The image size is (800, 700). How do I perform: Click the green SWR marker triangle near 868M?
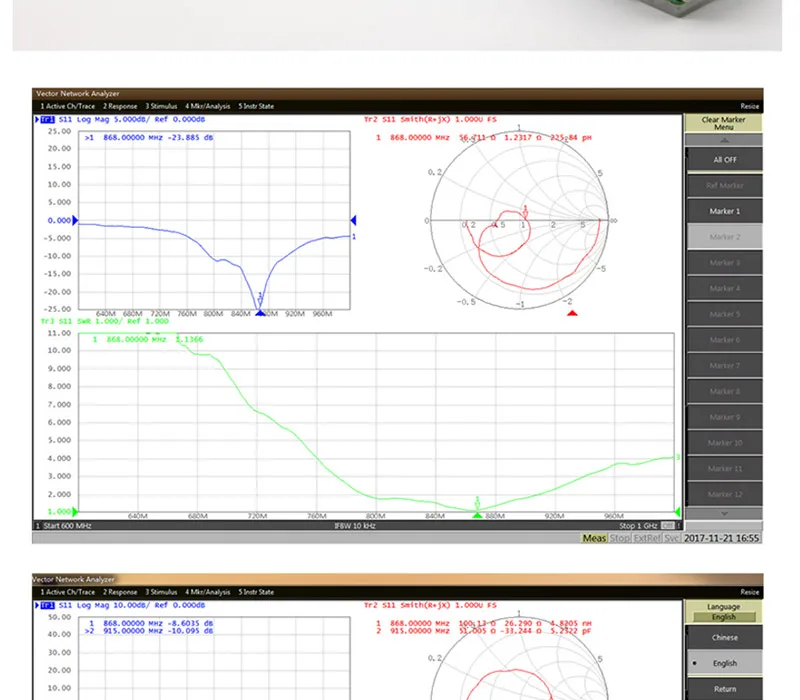[477, 515]
